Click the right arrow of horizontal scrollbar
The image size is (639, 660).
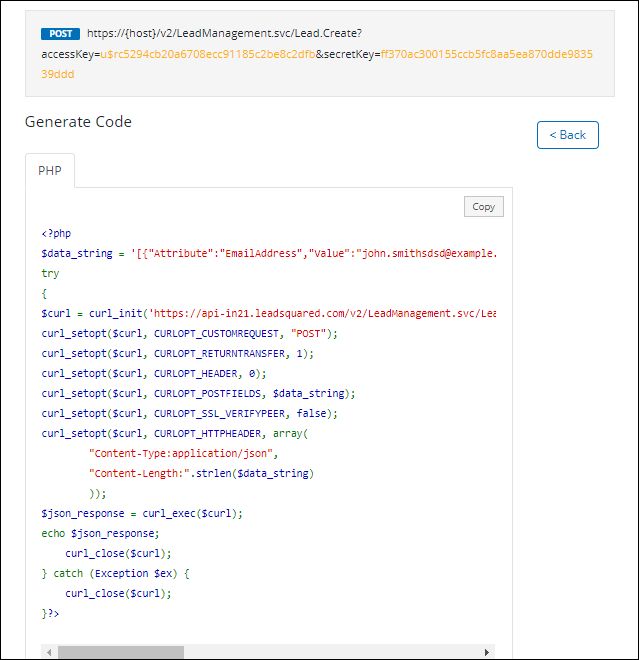click(487, 652)
